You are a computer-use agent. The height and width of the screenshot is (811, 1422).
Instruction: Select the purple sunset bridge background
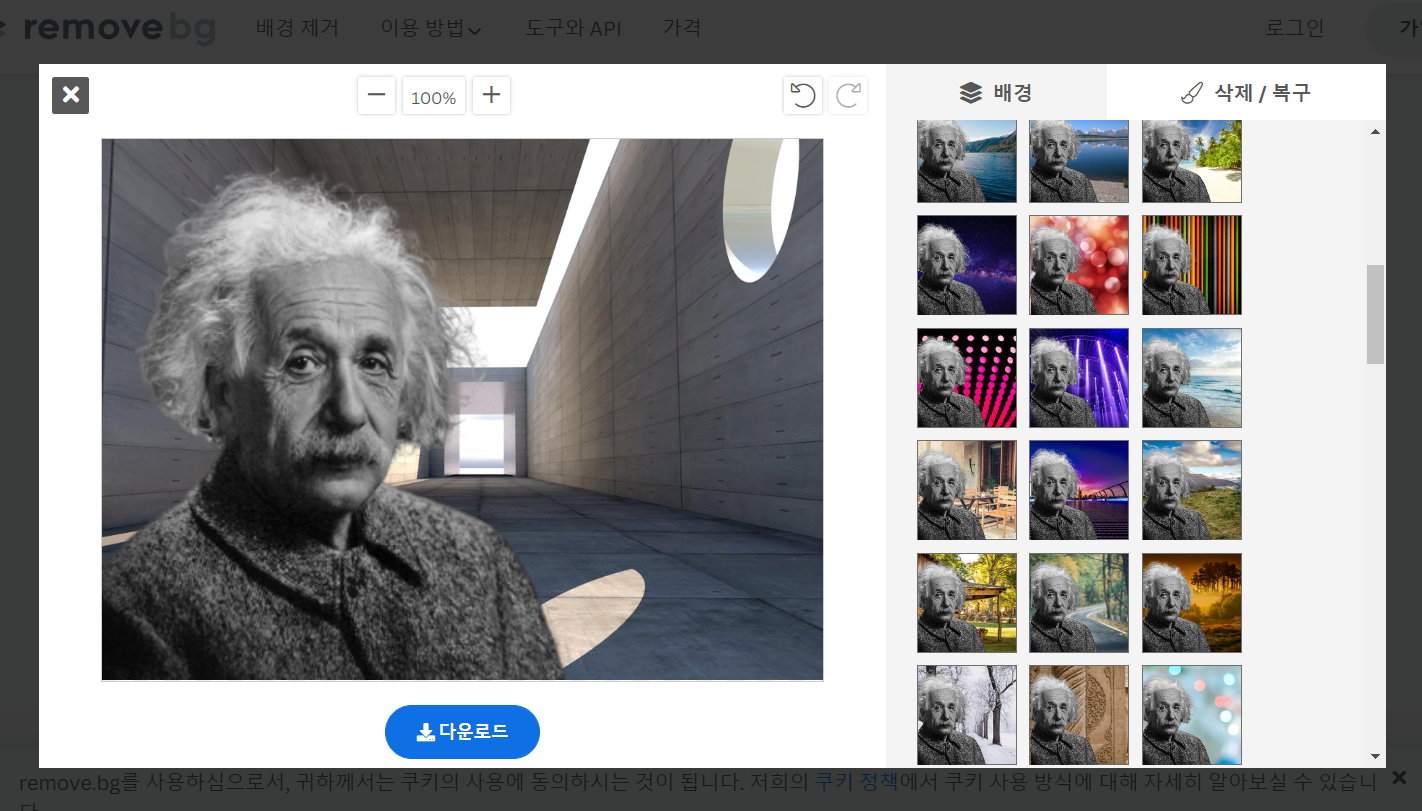(1079, 490)
